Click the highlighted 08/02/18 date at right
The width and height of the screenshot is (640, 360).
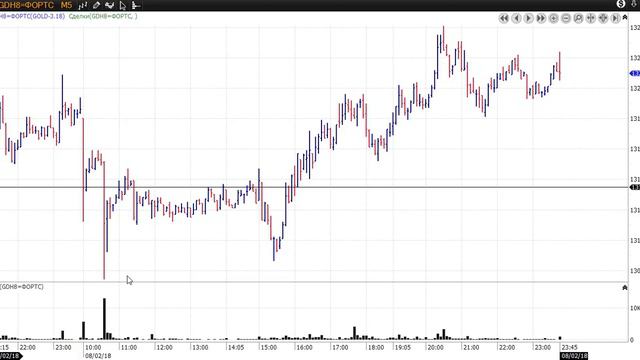pos(574,356)
